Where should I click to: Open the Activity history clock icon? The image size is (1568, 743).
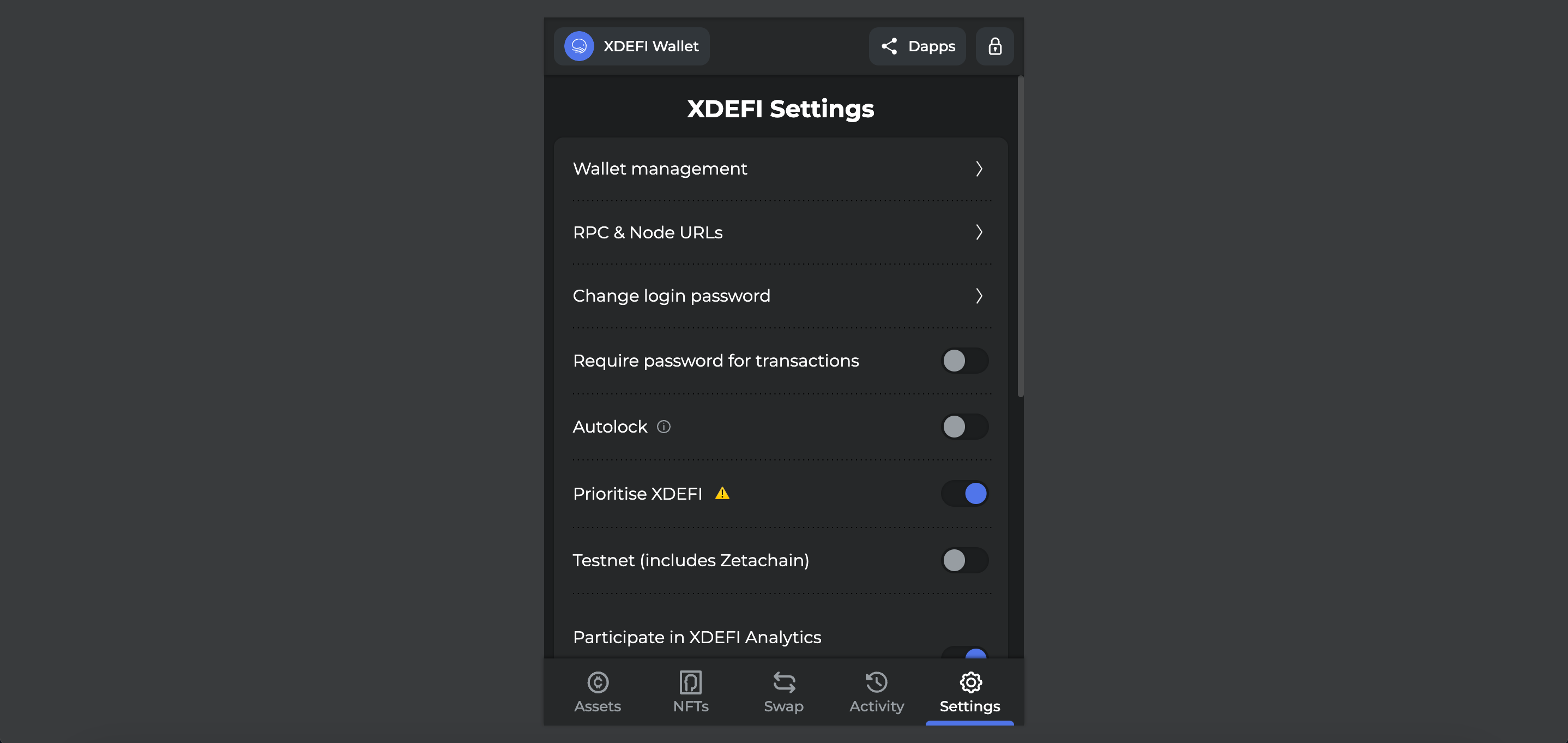[x=877, y=682]
